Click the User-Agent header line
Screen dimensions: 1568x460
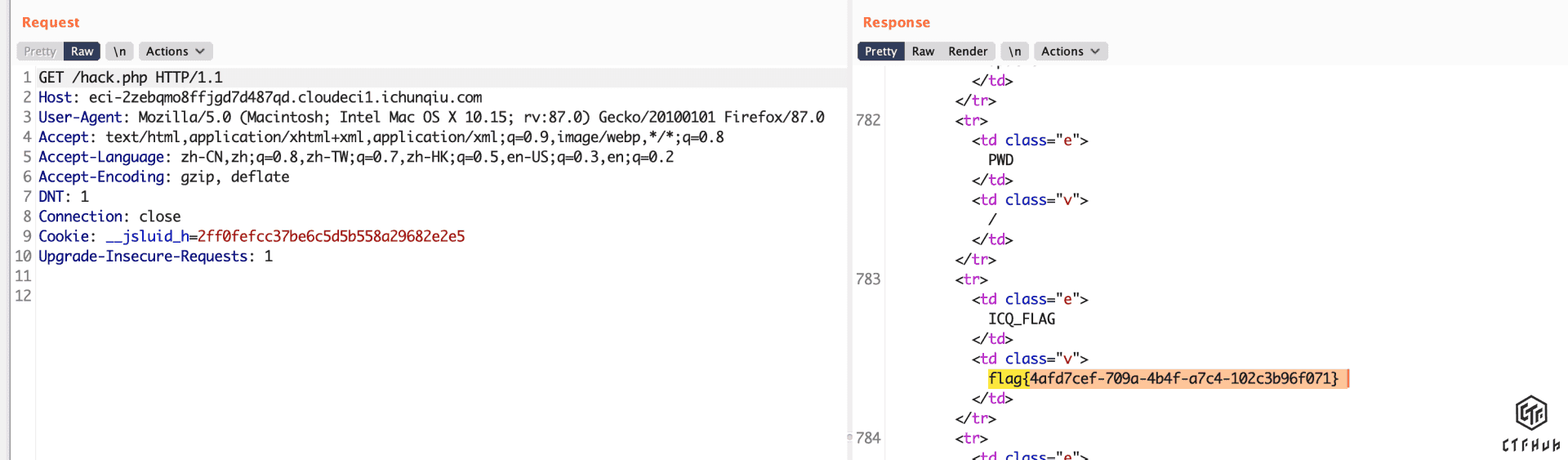coord(431,117)
